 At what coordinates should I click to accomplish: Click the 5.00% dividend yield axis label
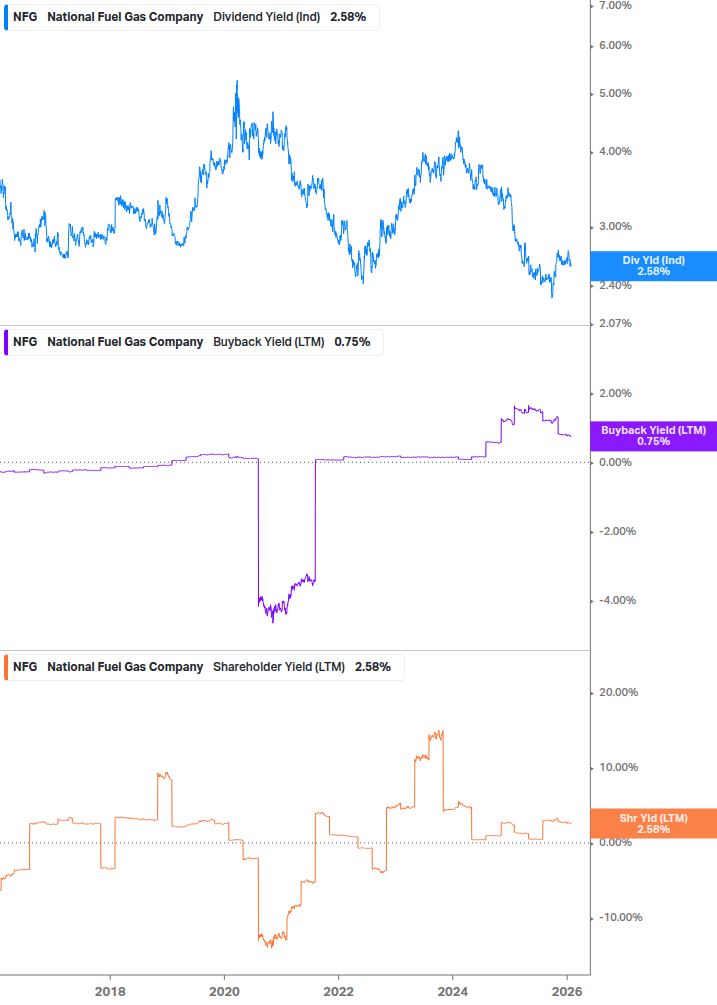tap(615, 94)
